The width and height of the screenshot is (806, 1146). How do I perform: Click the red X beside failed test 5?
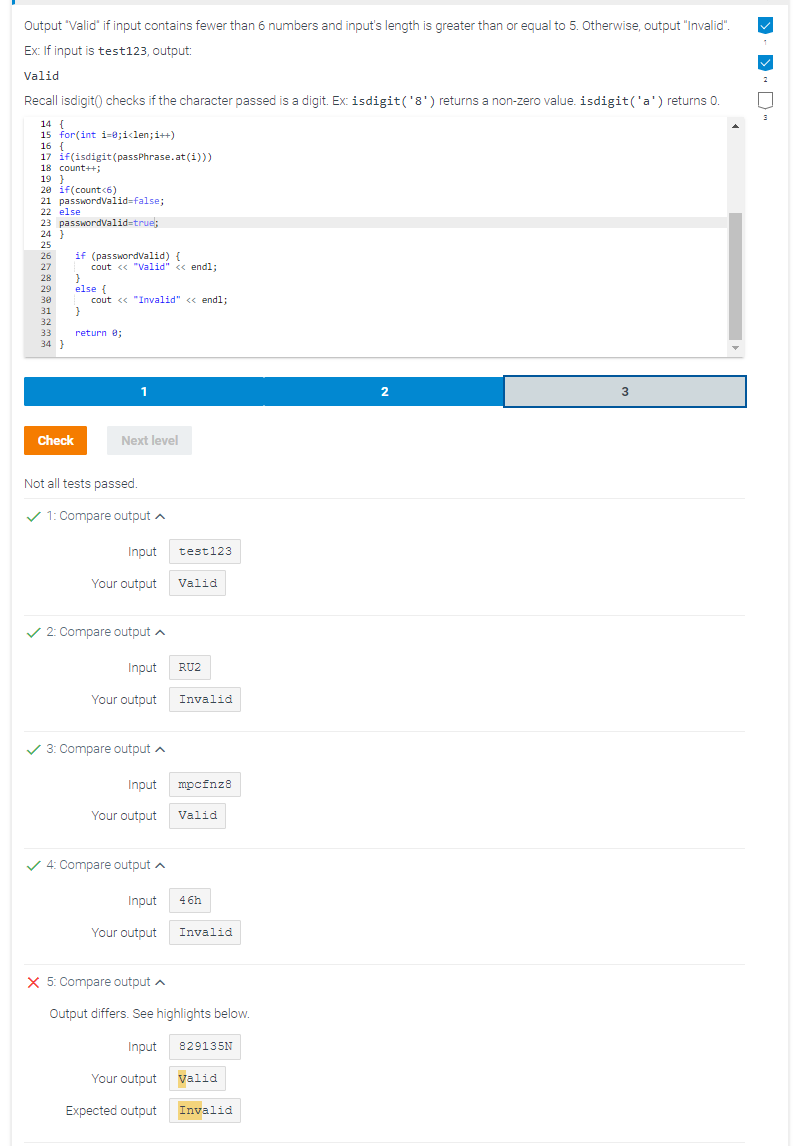coord(31,981)
